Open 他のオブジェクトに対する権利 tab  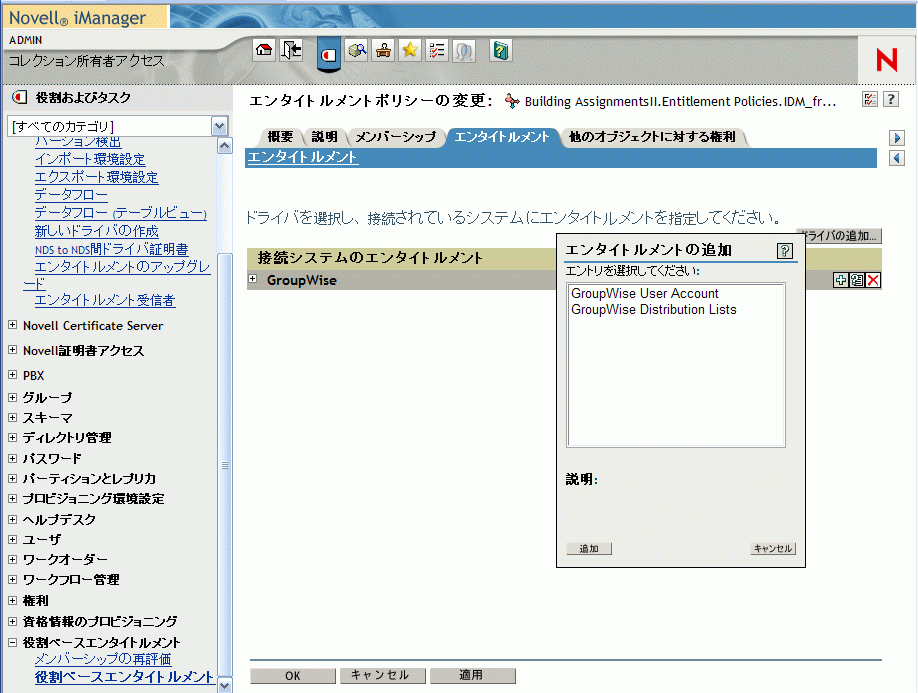pos(652,136)
